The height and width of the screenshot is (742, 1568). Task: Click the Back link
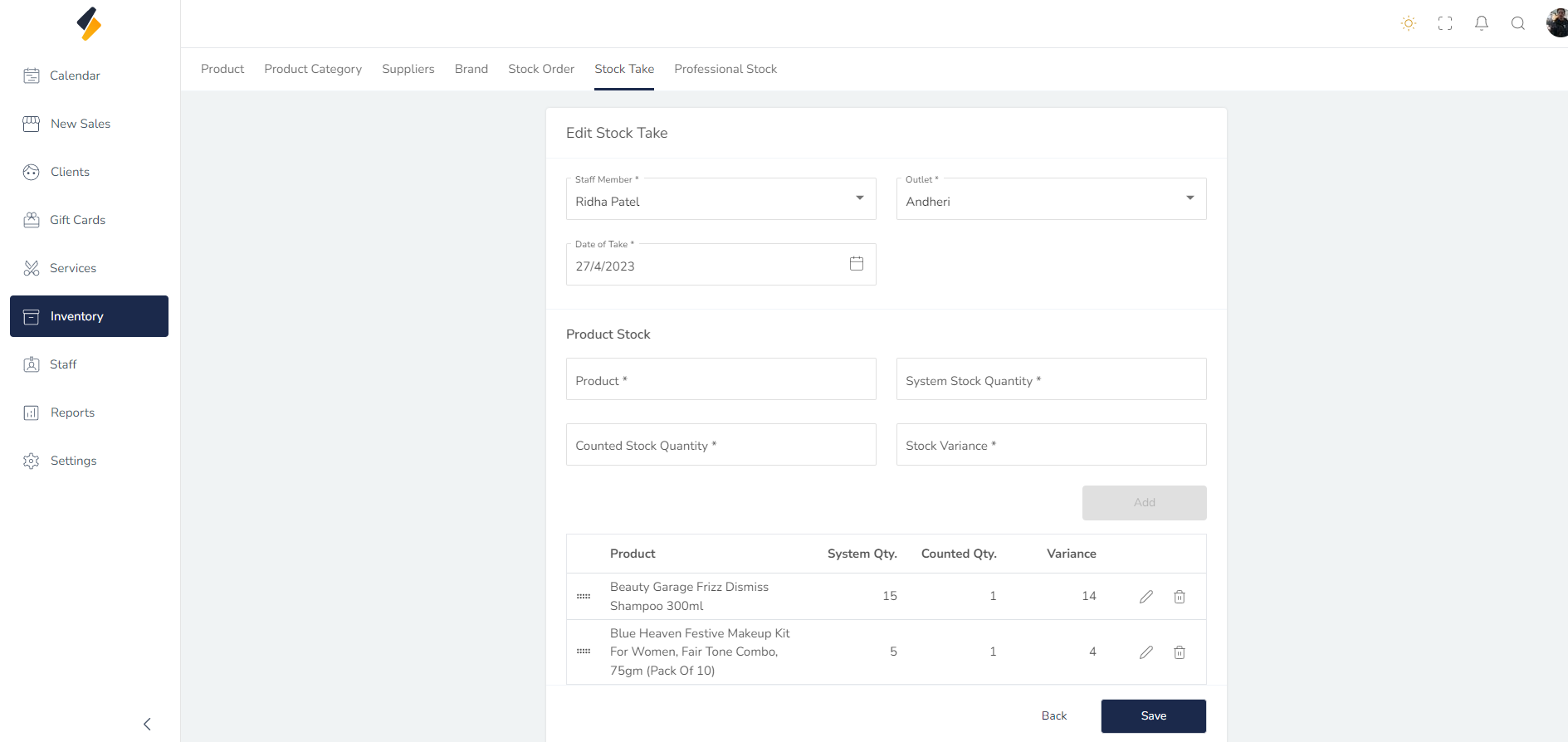pyautogui.click(x=1053, y=715)
